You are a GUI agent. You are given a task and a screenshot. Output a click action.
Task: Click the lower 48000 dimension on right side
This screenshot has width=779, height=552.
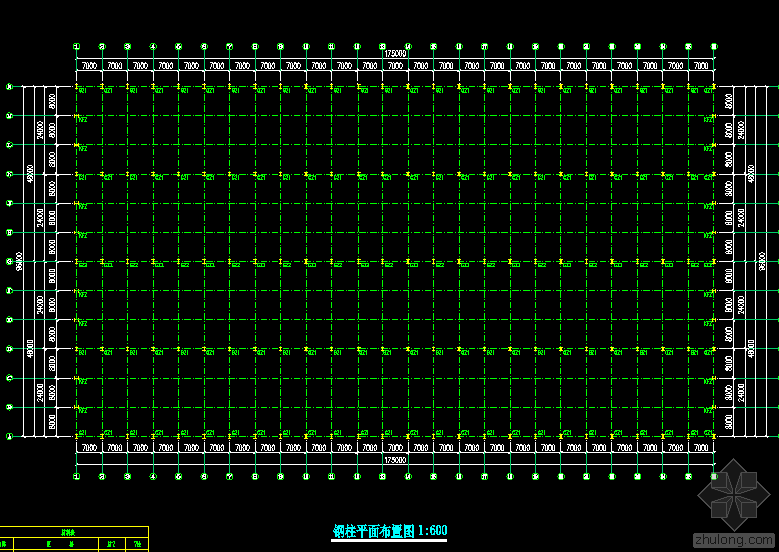pyautogui.click(x=751, y=349)
